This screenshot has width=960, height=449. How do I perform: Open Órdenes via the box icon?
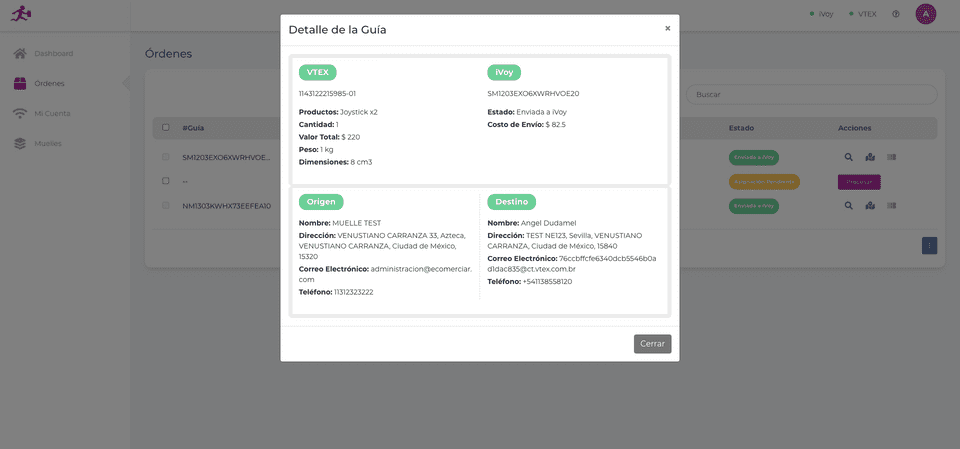[20, 83]
